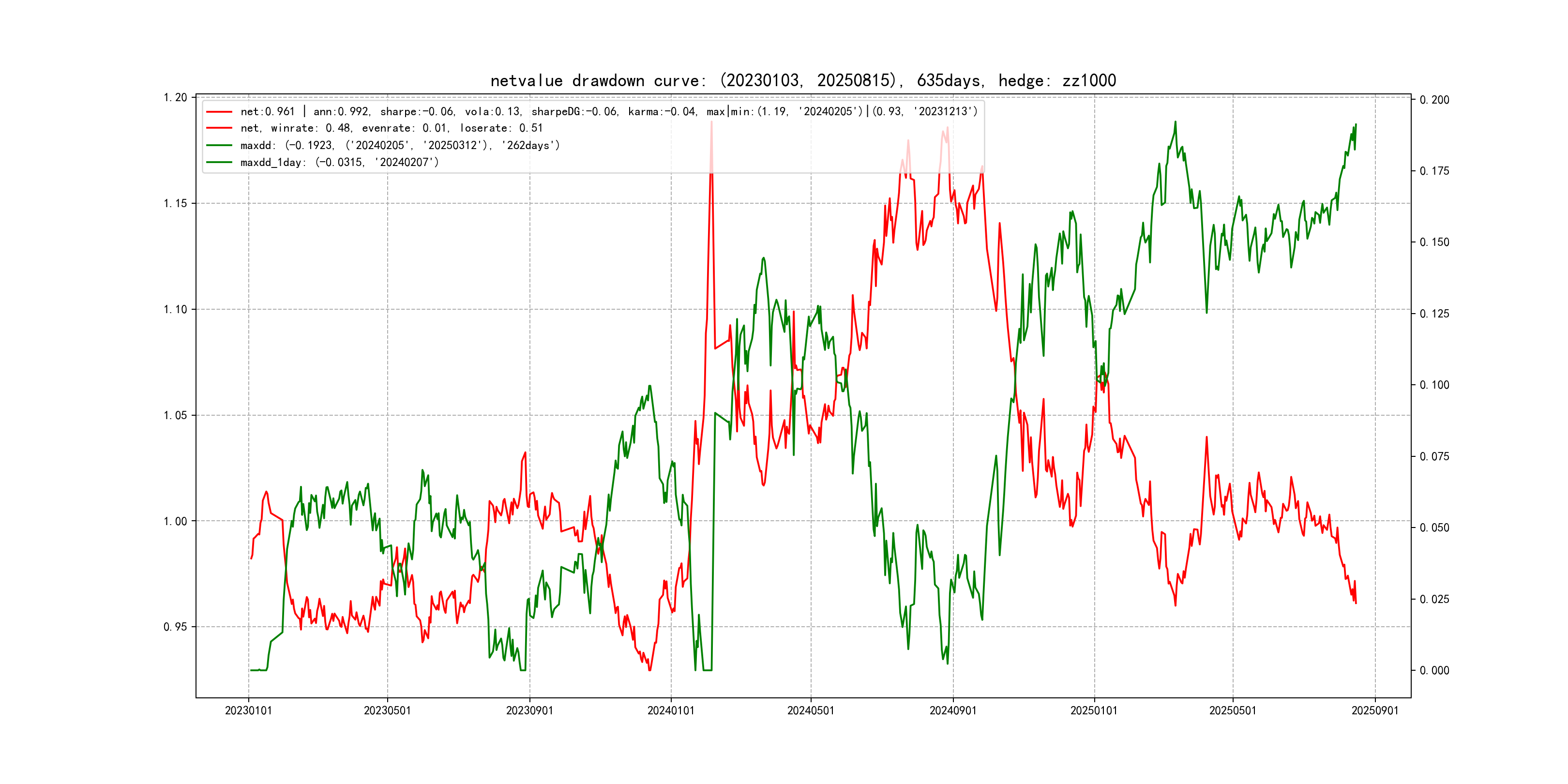This screenshot has height=784, width=1568.
Task: Click the red line swatch beside net:0.961
Action: pos(219,112)
